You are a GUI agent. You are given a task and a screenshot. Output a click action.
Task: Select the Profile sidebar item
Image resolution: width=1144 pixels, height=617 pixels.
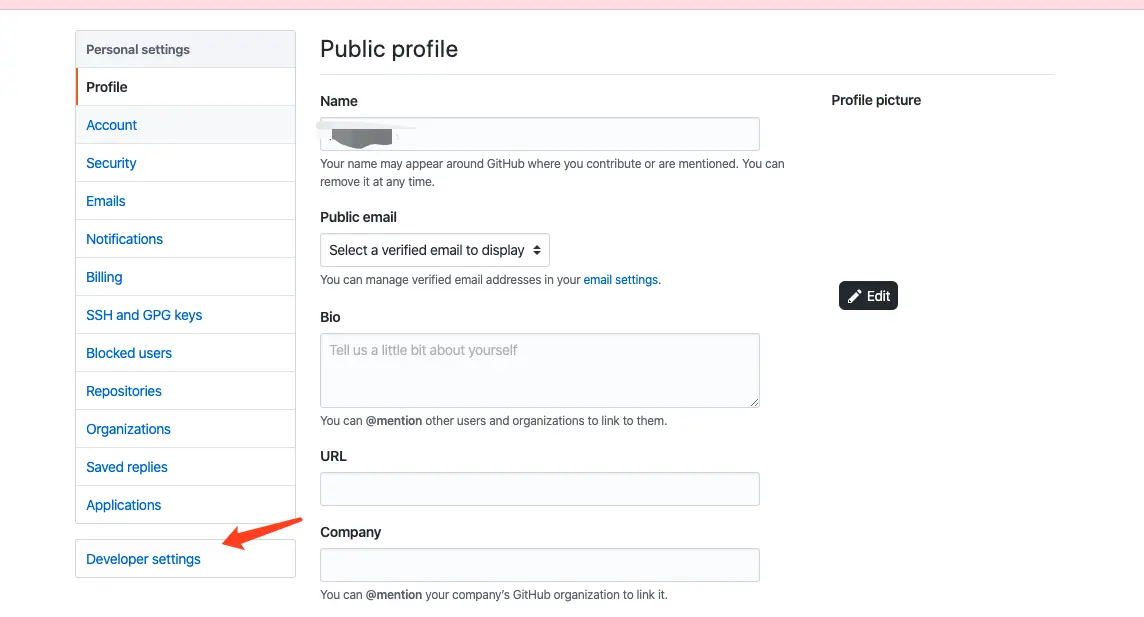pyautogui.click(x=107, y=87)
